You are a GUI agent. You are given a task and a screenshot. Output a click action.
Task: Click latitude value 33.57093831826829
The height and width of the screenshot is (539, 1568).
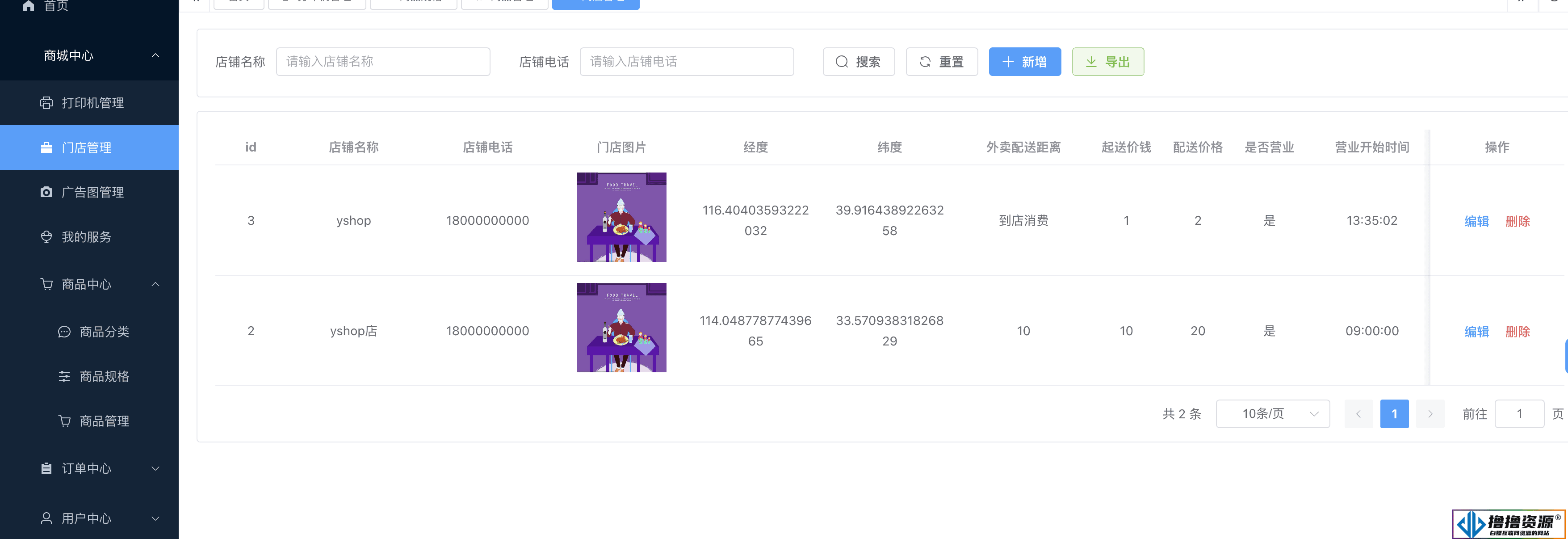(889, 331)
